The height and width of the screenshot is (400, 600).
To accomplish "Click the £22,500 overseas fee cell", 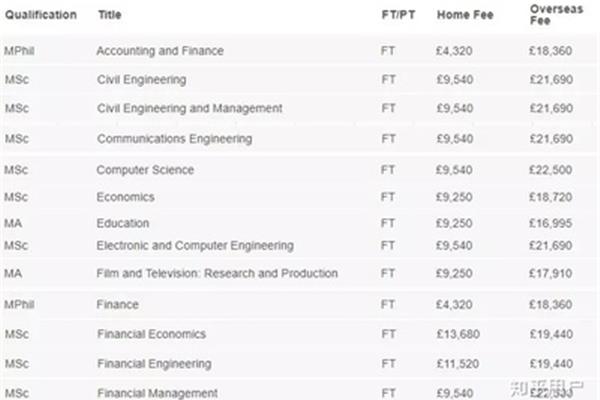I will click(x=551, y=170).
